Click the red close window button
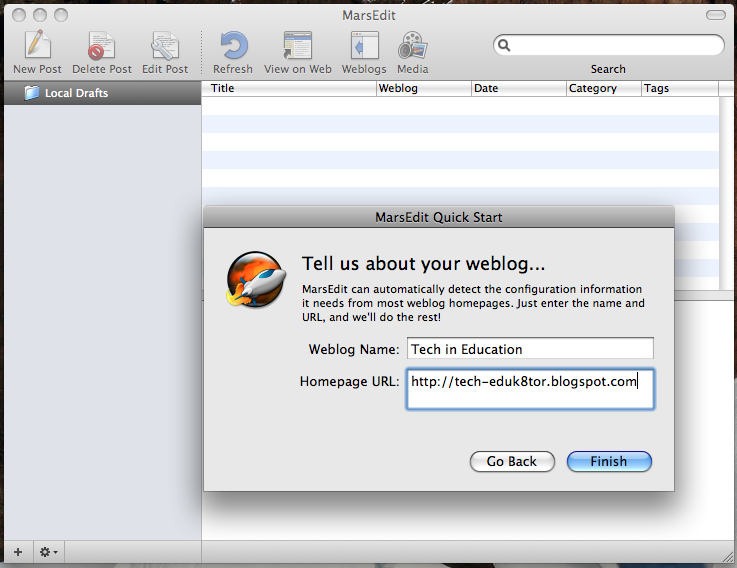Viewport: 737px width, 568px height. point(19,16)
